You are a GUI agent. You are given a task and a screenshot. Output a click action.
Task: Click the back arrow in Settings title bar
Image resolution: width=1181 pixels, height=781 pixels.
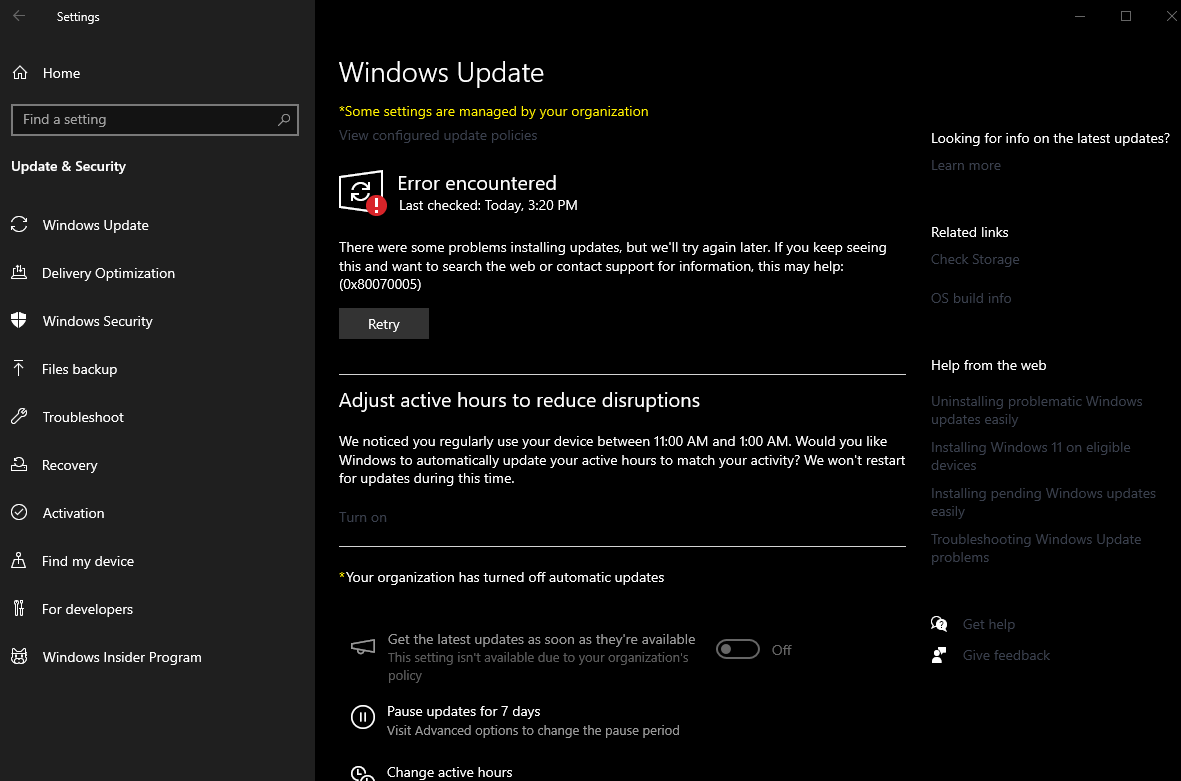(20, 16)
